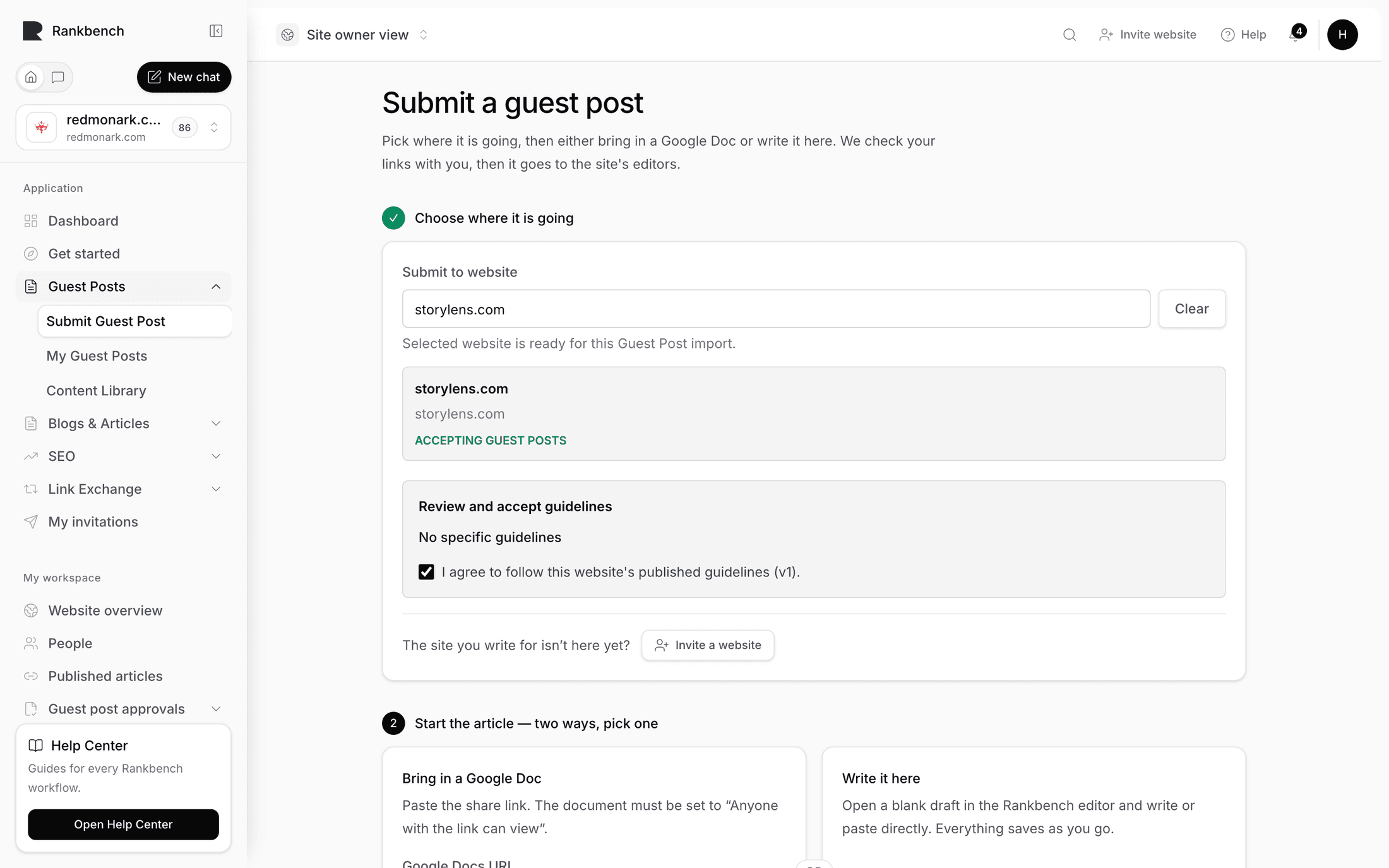This screenshot has width=1389, height=868.
Task: Click the Write it here card
Action: pos(1034,807)
